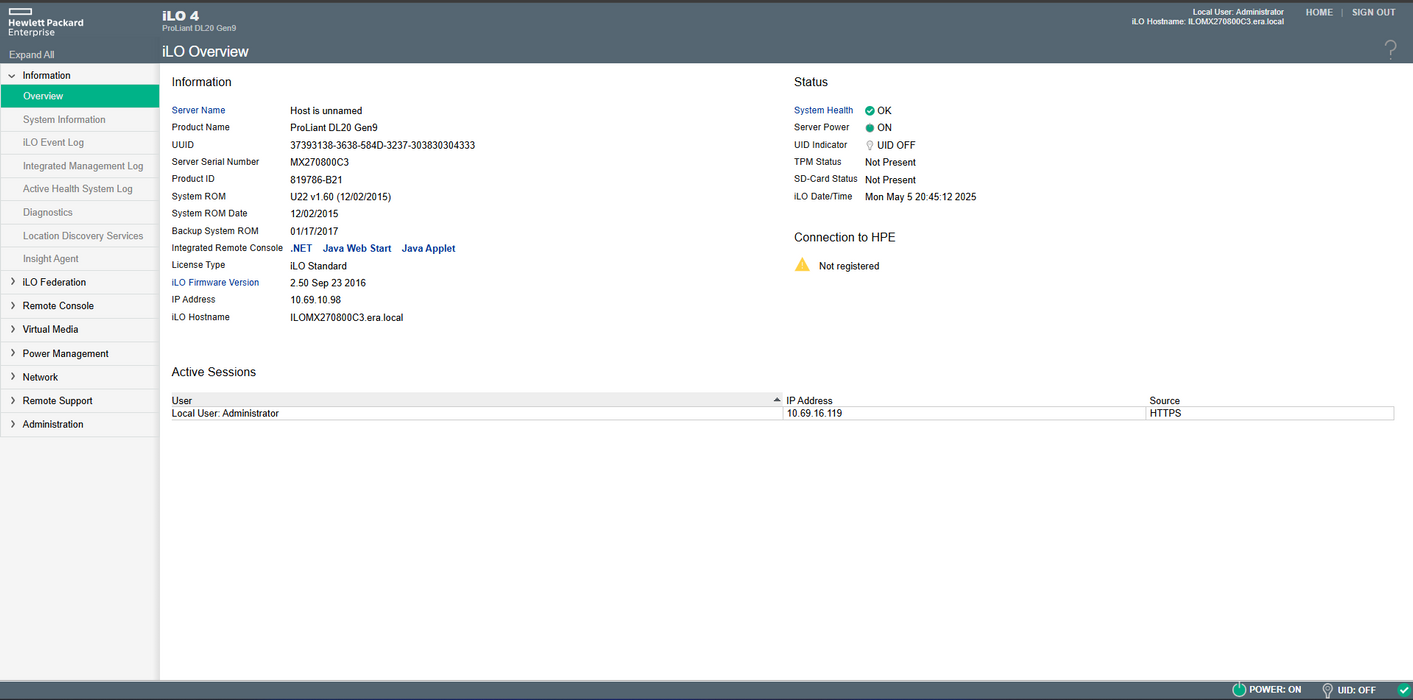Click the power status icon in footer
Screen dimensions: 1413x700
pos(1239,690)
